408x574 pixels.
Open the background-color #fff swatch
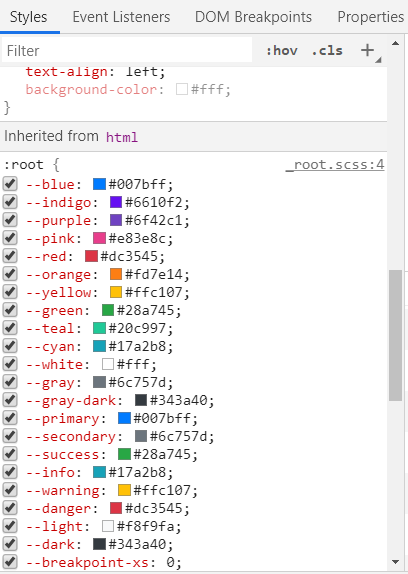(x=182, y=89)
